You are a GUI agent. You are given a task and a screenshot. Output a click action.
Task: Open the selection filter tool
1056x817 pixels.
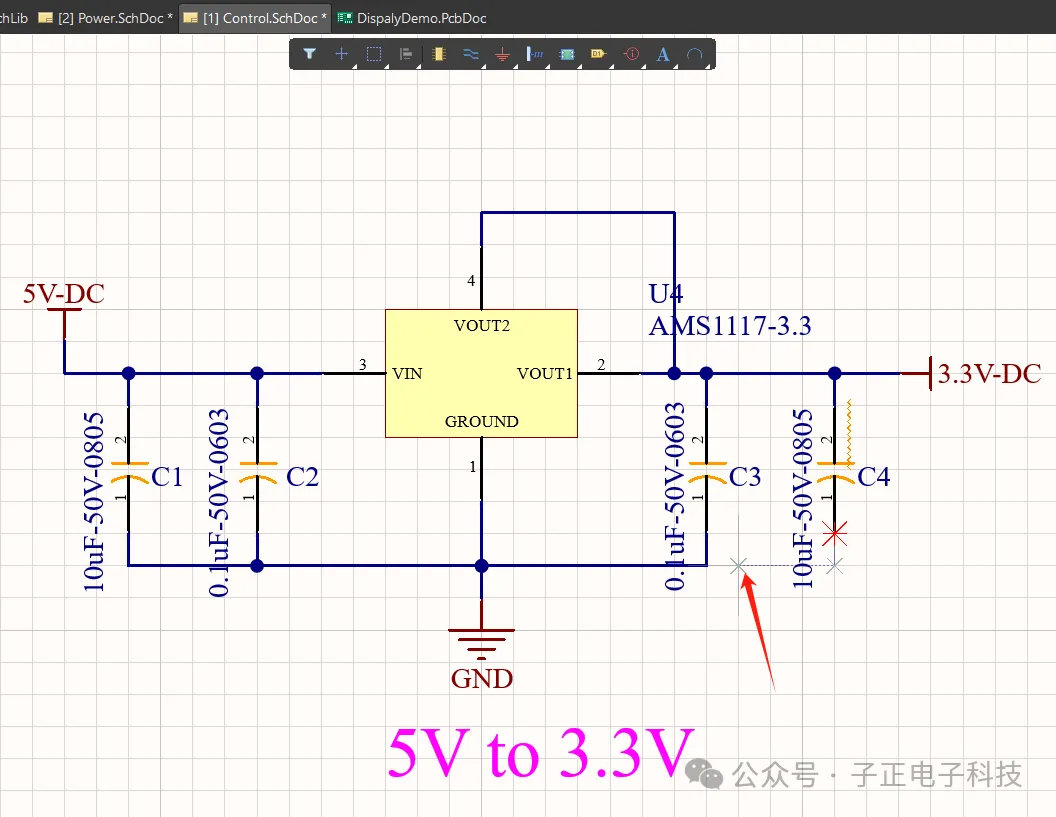309,54
